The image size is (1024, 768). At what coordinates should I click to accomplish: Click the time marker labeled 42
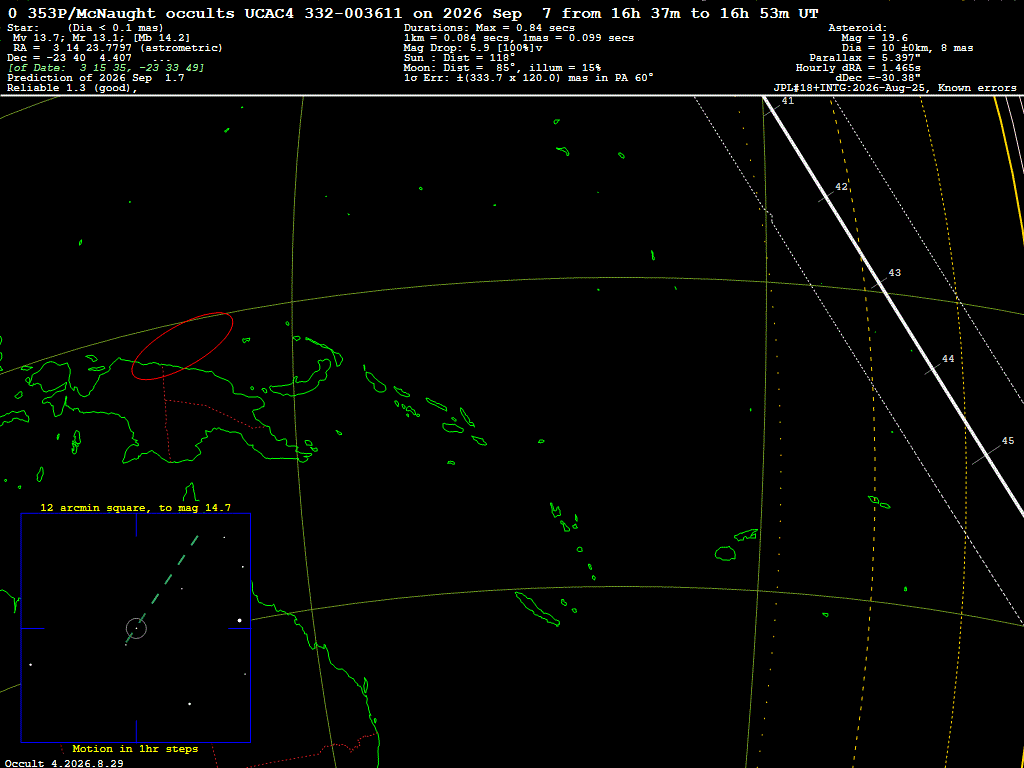[x=841, y=187]
